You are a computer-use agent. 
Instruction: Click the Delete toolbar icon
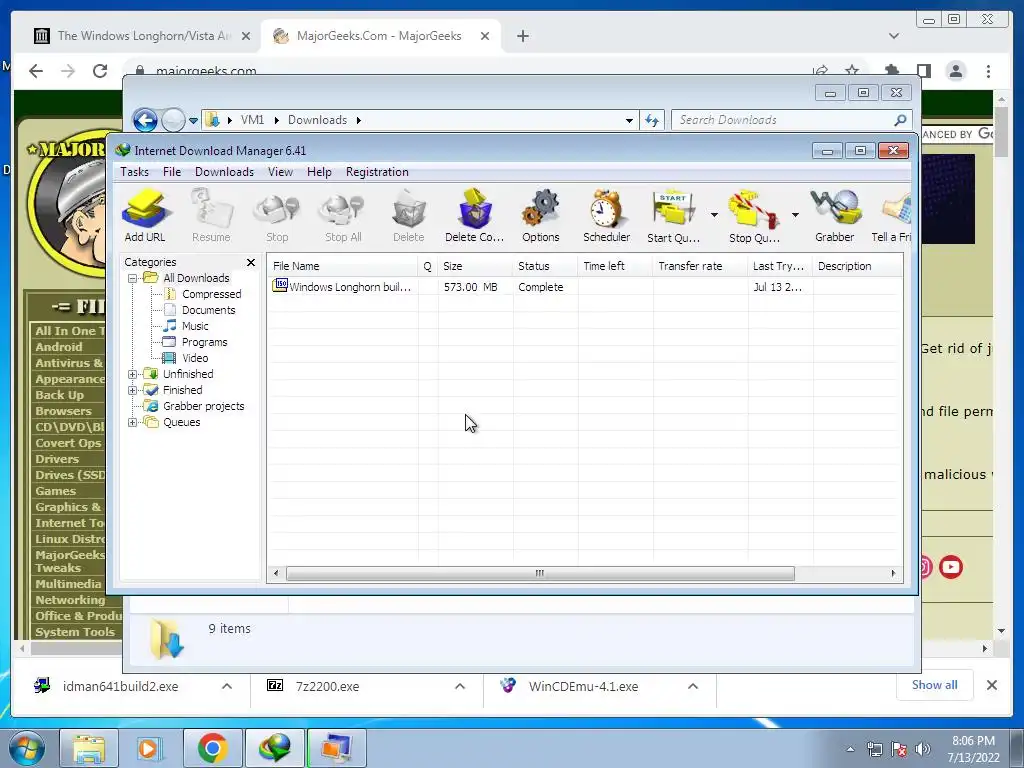(409, 216)
